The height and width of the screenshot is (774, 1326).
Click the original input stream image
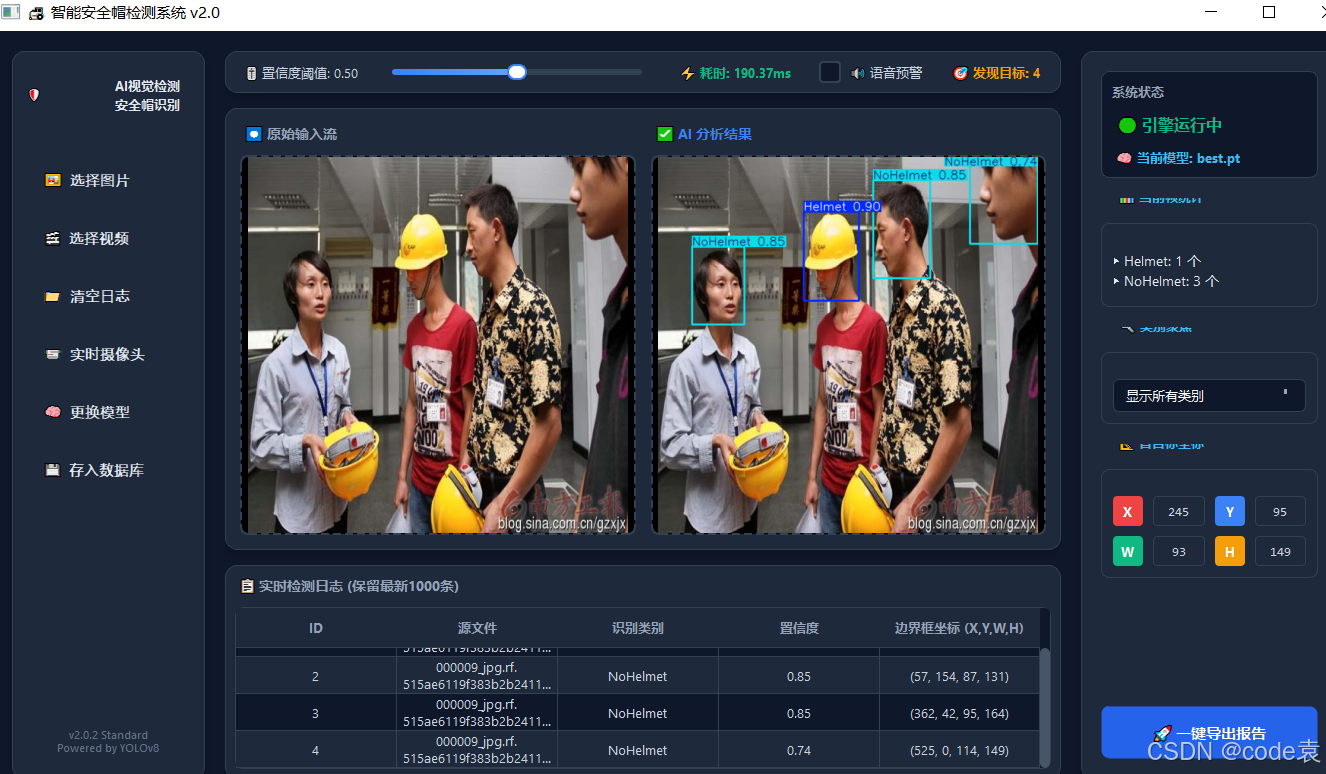click(x=438, y=345)
